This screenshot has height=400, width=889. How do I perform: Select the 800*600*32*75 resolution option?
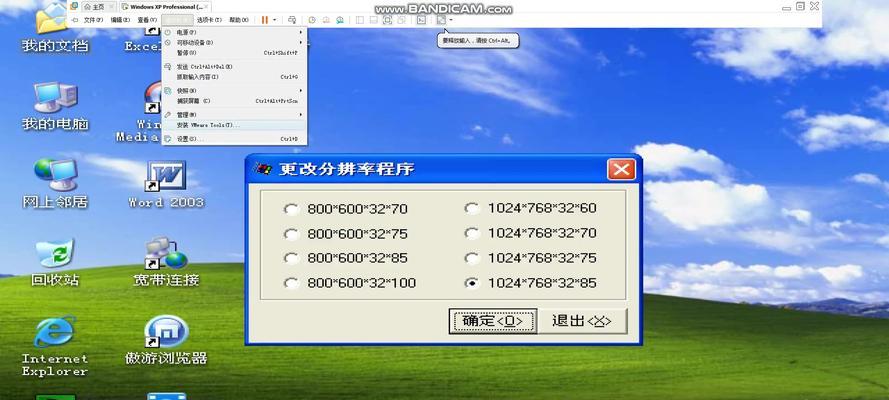point(346,234)
